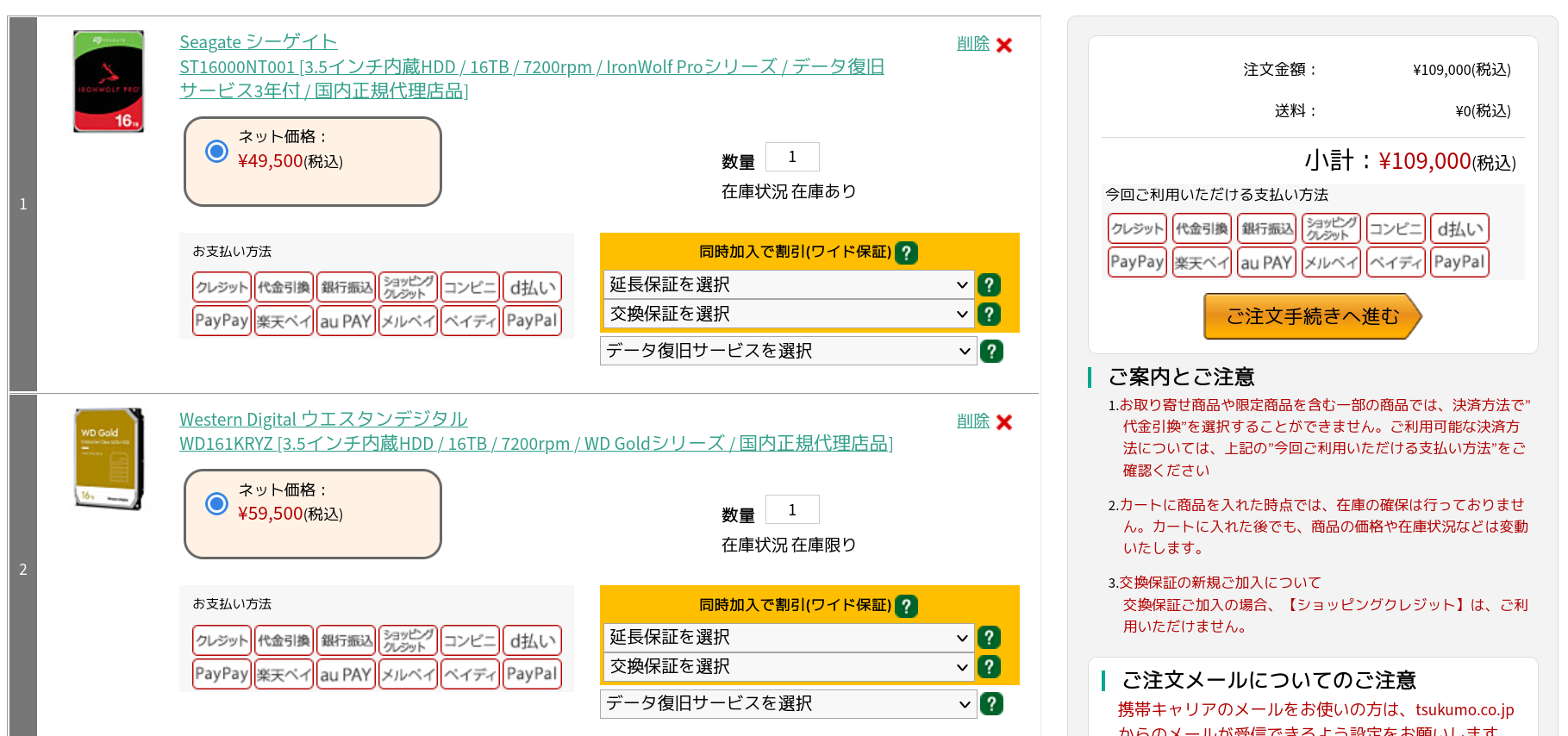Open ST16000NT001 IronWolf Pro product link

pyautogui.click(x=532, y=78)
